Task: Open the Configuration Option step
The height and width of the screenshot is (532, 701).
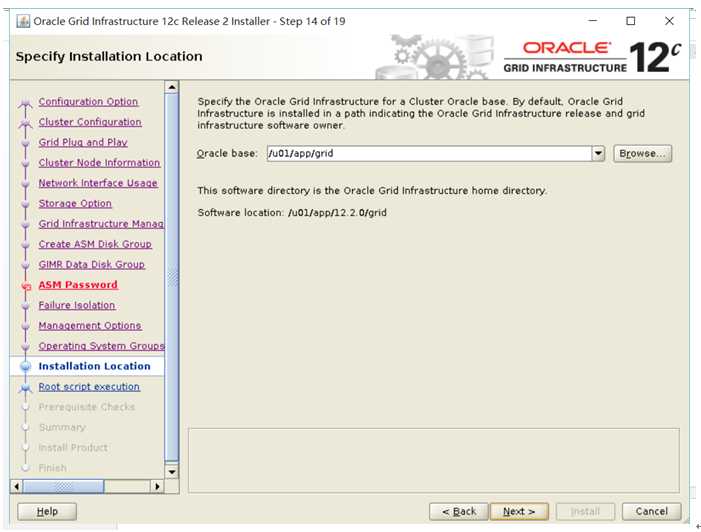Action: point(88,101)
